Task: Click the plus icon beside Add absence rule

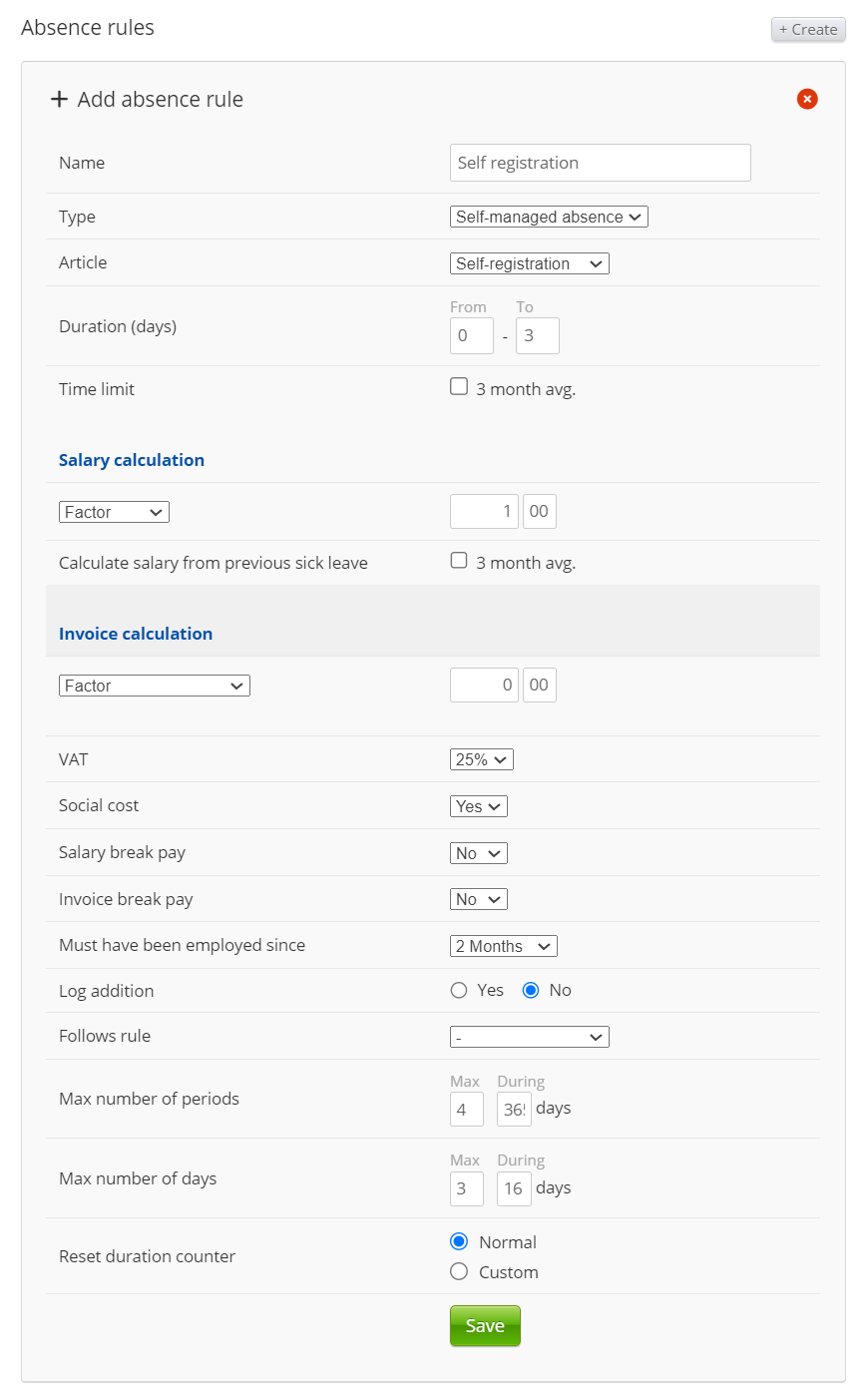Action: click(60, 99)
